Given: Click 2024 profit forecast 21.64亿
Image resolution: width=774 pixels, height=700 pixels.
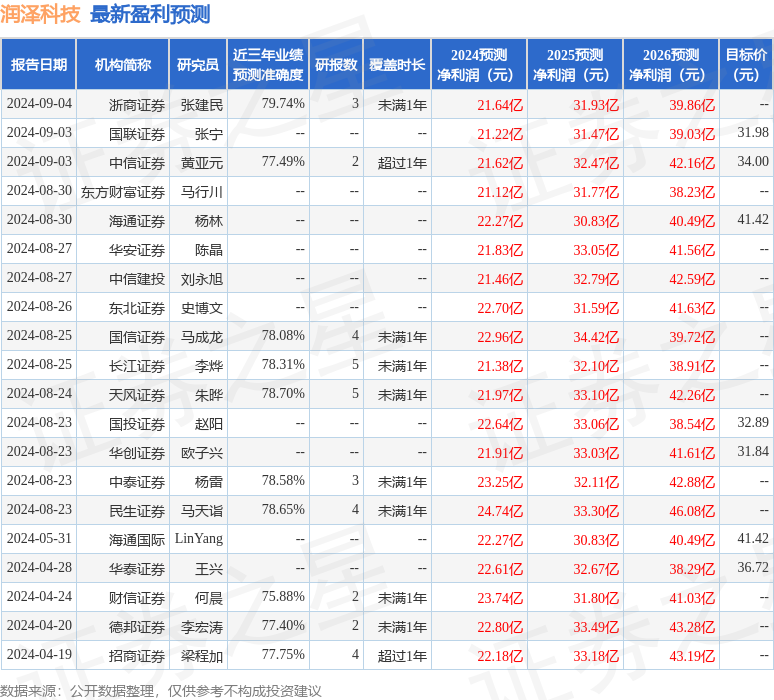Looking at the screenshot, I should [500, 105].
